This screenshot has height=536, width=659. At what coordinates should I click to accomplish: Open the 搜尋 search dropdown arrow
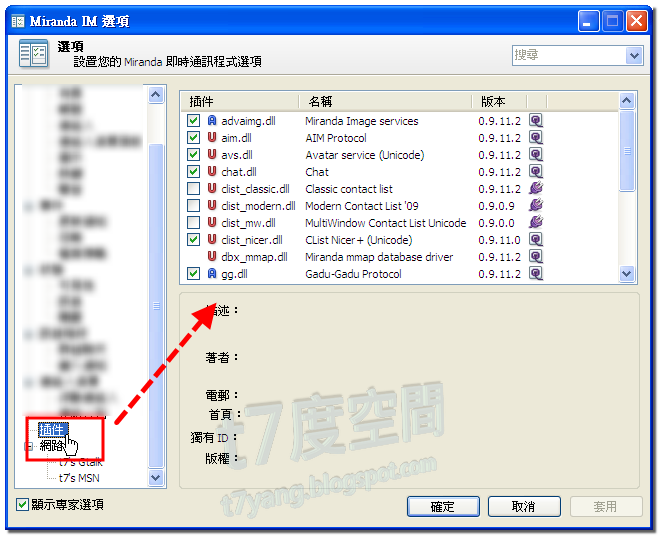click(x=634, y=55)
